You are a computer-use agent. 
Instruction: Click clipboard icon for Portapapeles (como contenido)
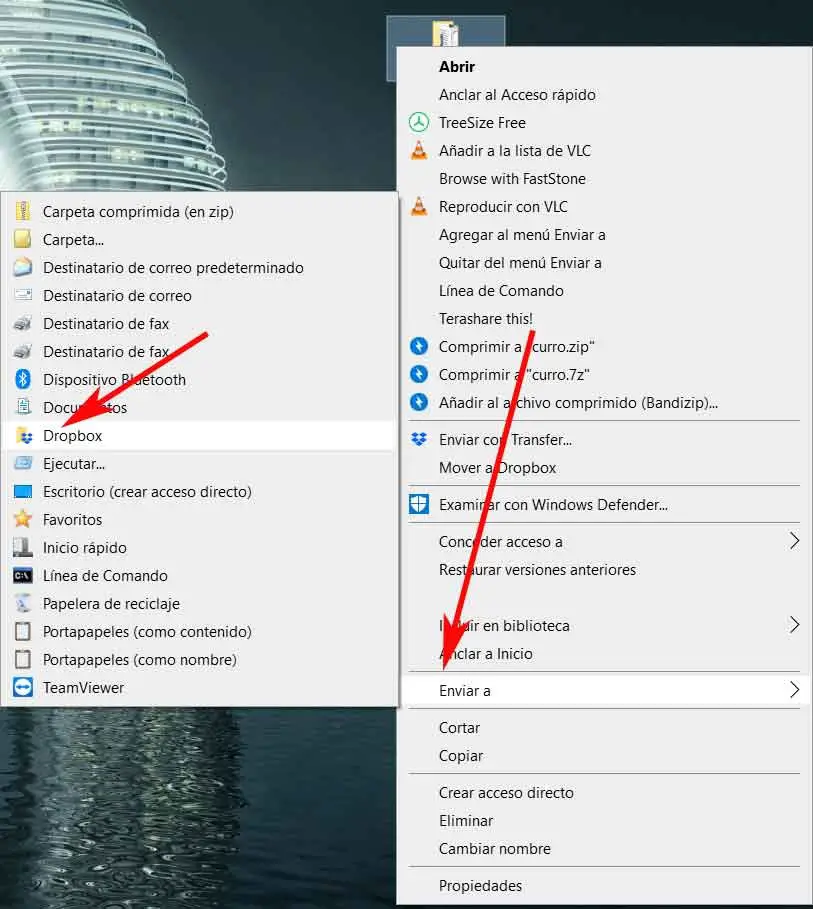point(23,631)
